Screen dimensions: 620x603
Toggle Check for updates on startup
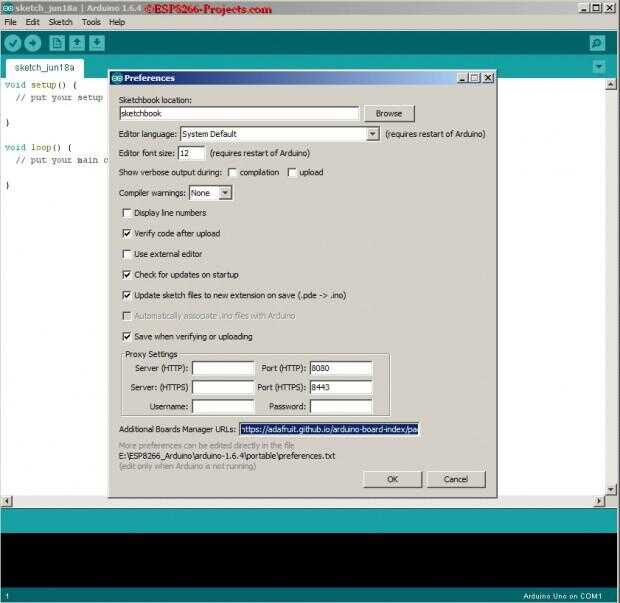tap(127, 275)
